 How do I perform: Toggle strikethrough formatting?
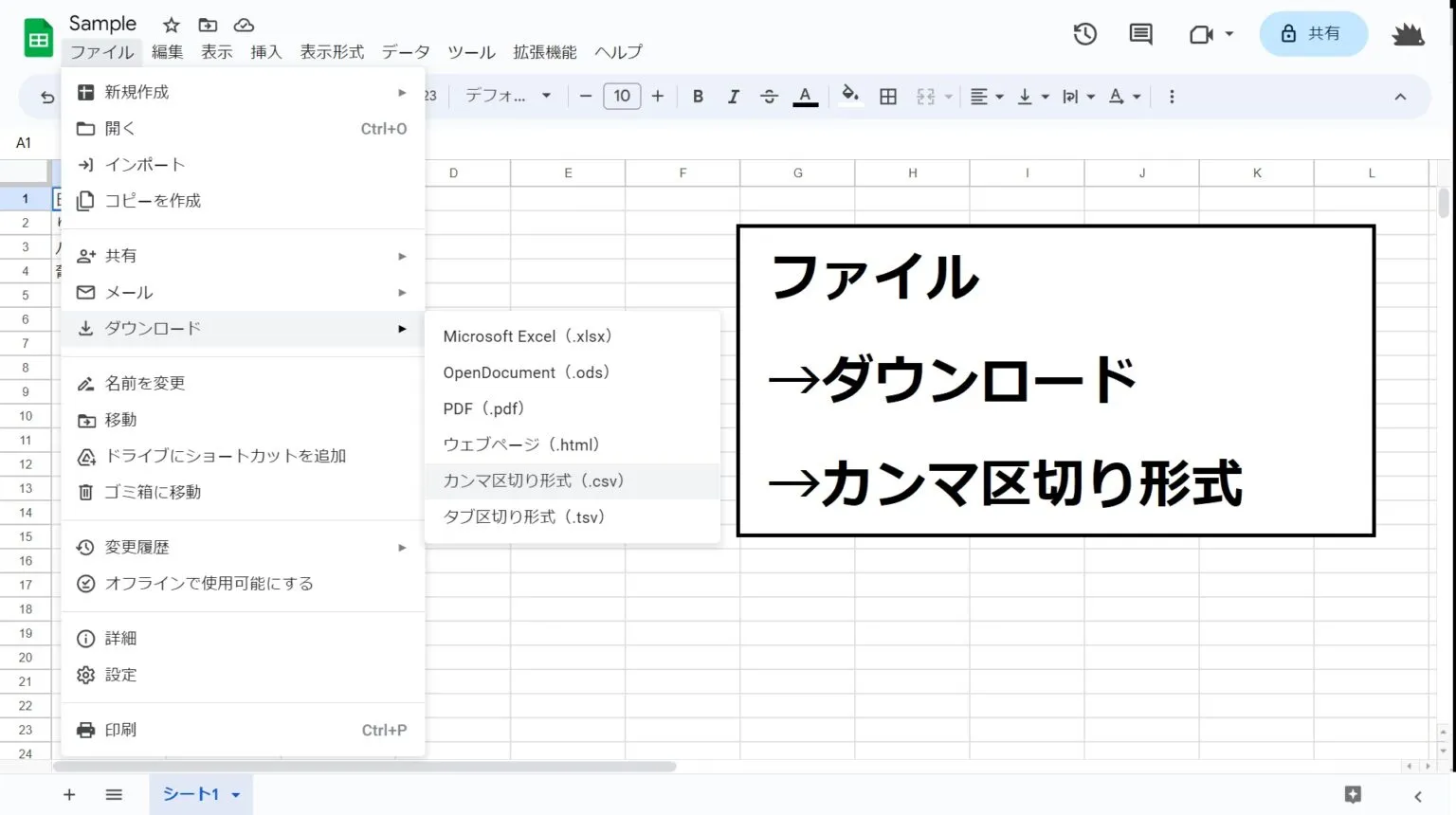click(x=769, y=96)
